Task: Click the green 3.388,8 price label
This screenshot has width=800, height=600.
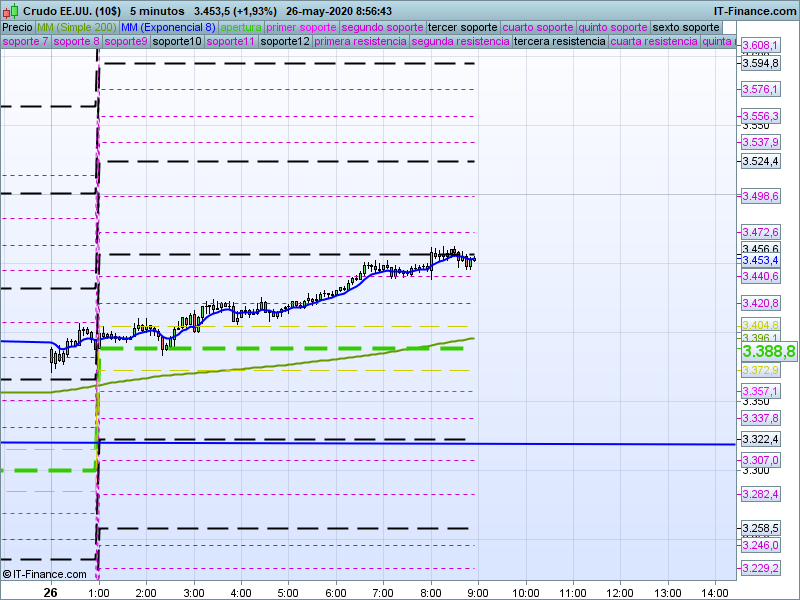Action: [x=768, y=352]
